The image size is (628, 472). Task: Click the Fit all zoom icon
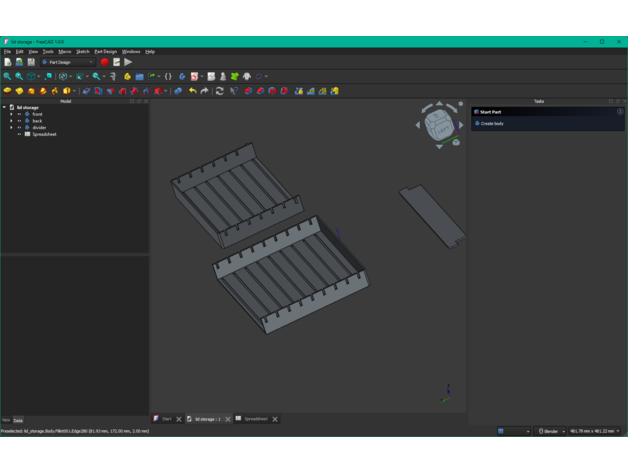7,76
